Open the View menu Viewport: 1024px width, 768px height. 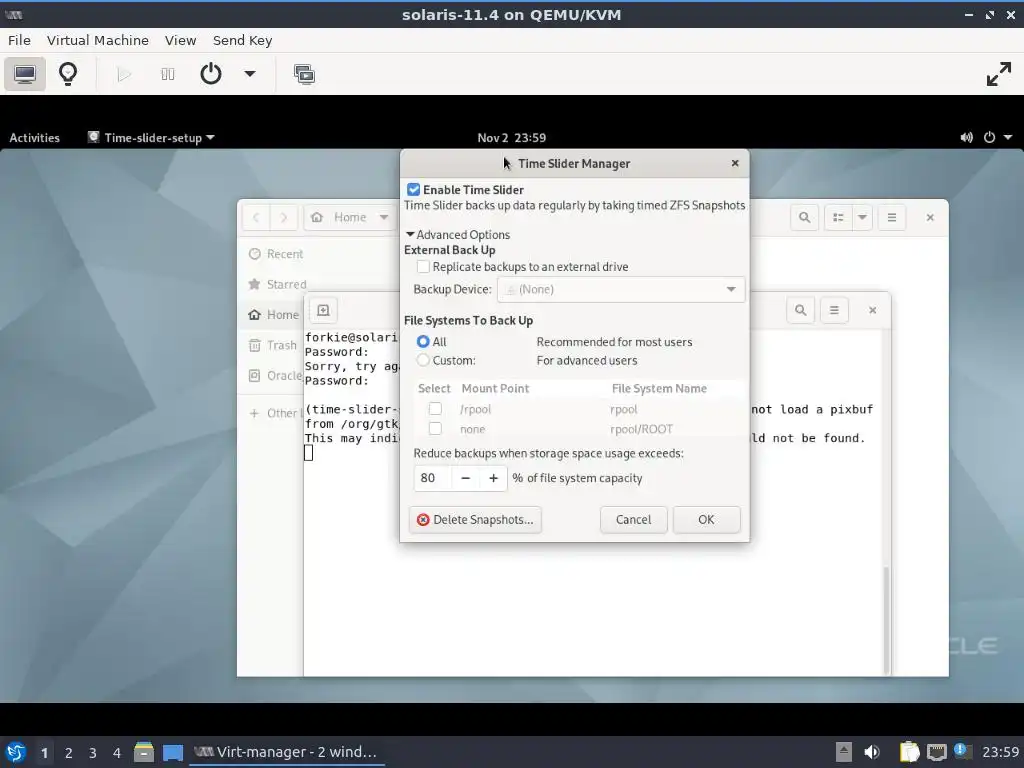(x=180, y=40)
